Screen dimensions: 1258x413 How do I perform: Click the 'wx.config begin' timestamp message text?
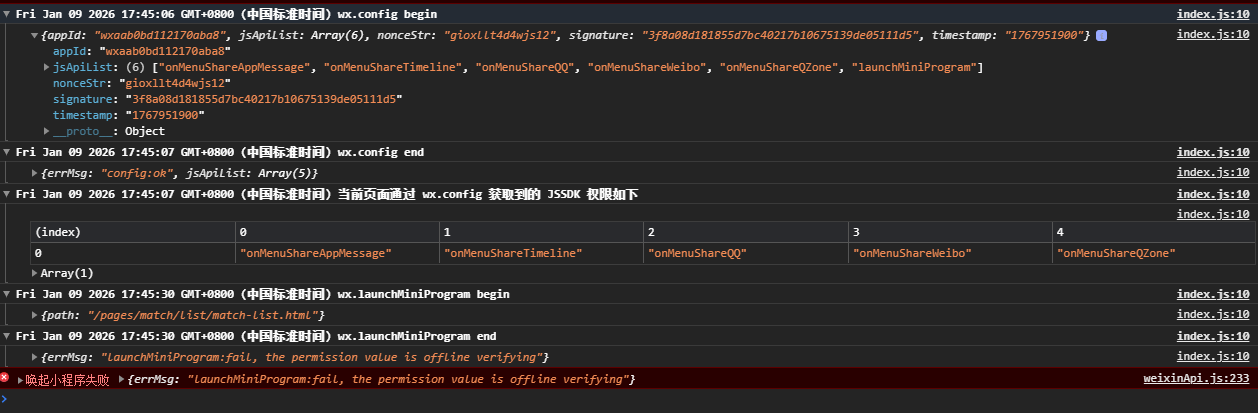[x=226, y=14]
